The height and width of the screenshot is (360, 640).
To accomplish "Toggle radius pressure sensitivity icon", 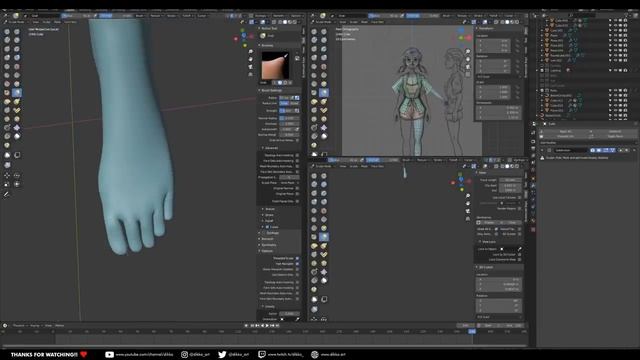I will coord(297,98).
